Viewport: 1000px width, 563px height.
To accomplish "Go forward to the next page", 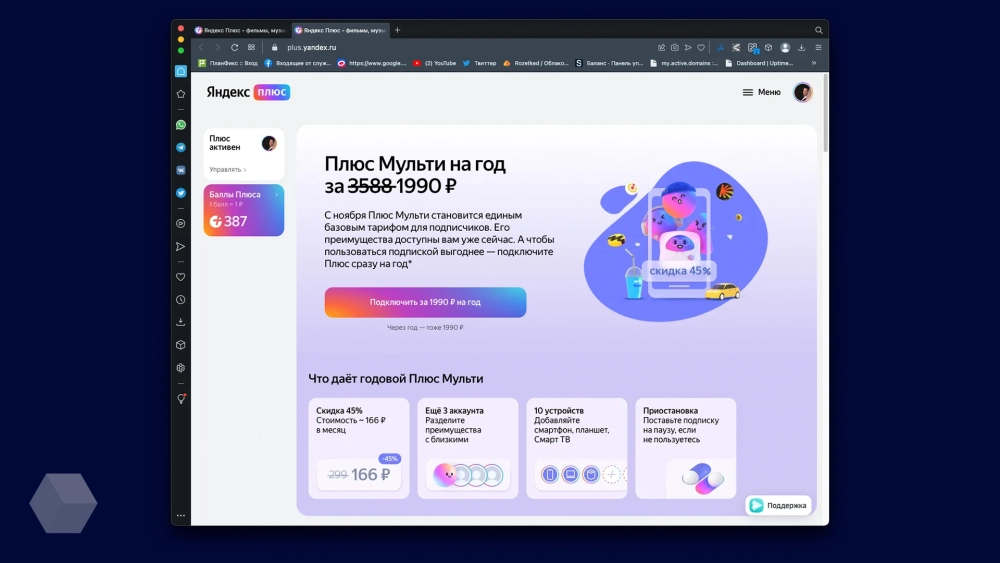I will [x=217, y=48].
